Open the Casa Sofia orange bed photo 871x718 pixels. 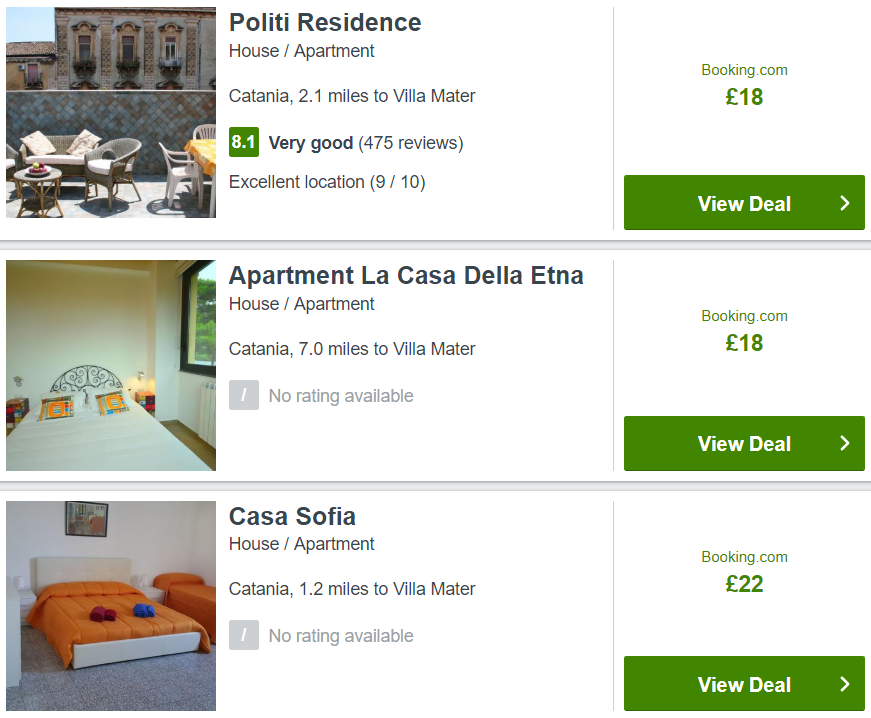click(111, 606)
